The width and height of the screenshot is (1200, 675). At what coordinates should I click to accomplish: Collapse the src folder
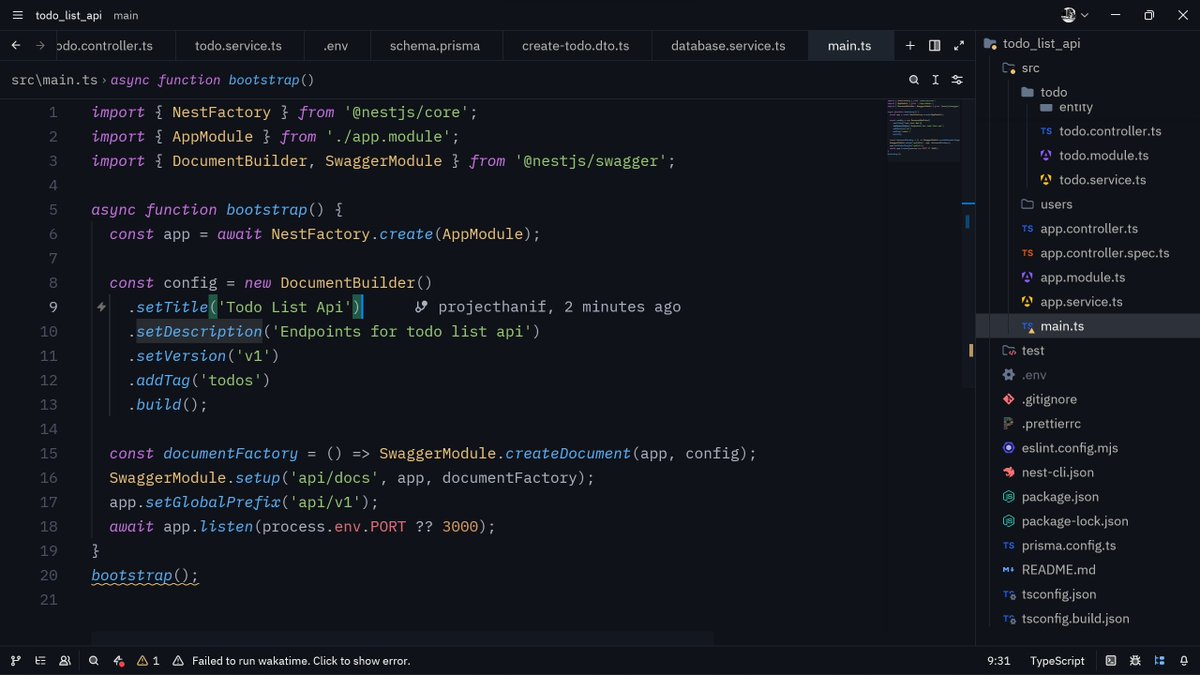(1088, 68)
